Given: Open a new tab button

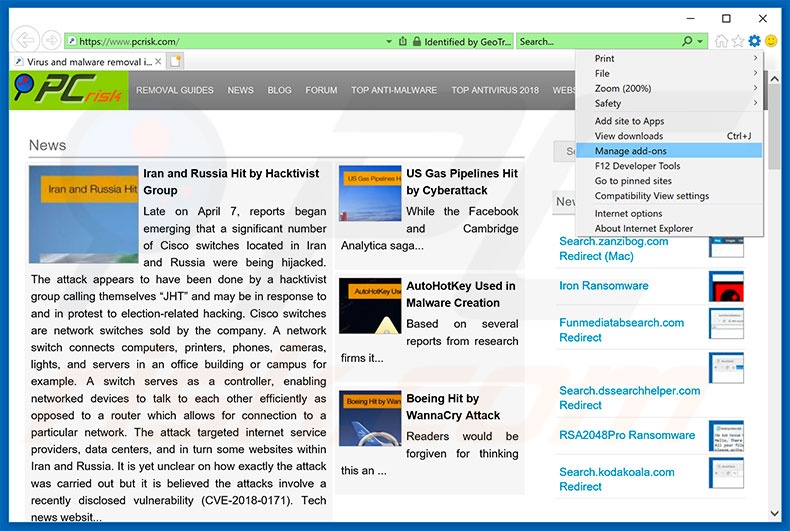Looking at the screenshot, I should pyautogui.click(x=176, y=62).
